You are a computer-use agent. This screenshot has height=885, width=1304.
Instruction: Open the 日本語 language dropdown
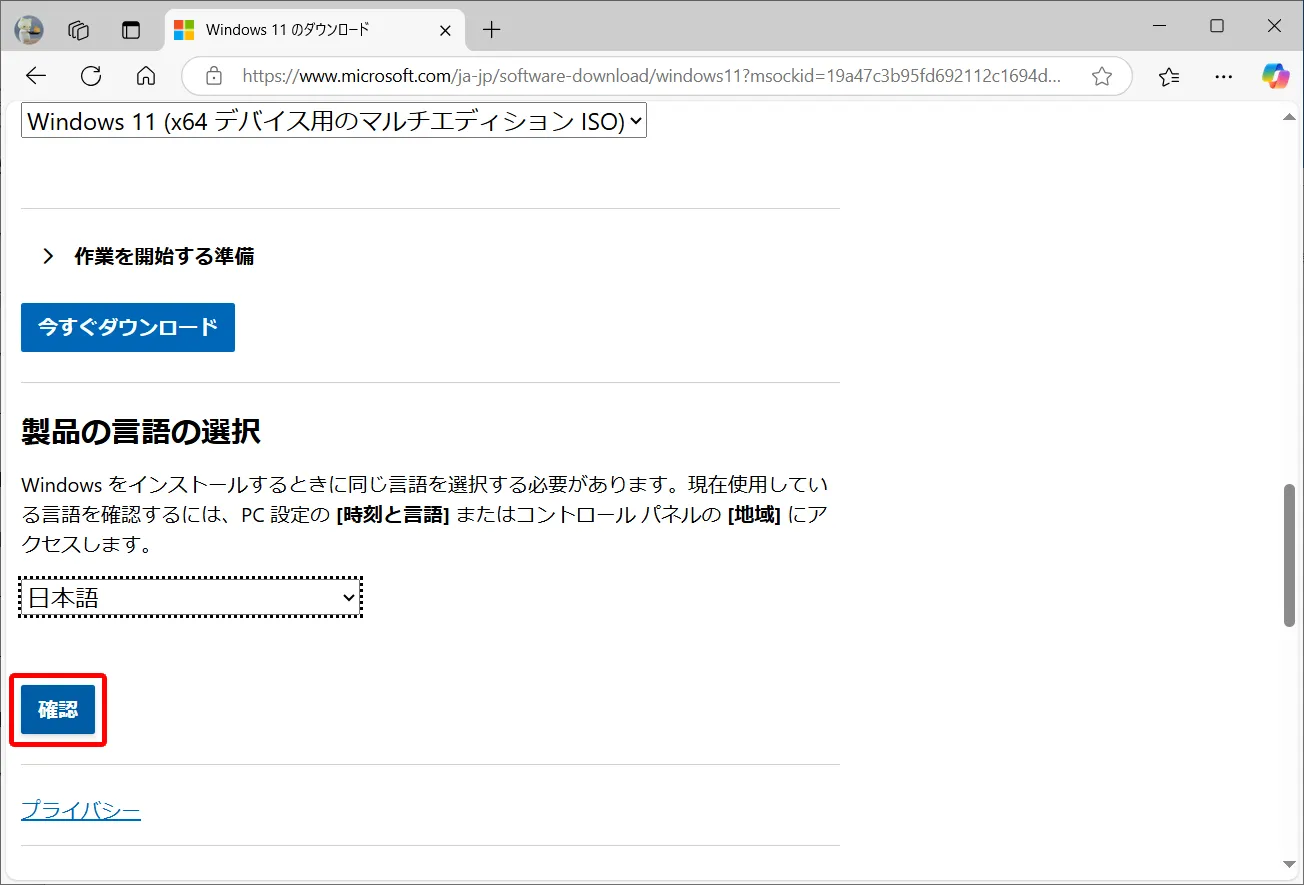(x=191, y=598)
